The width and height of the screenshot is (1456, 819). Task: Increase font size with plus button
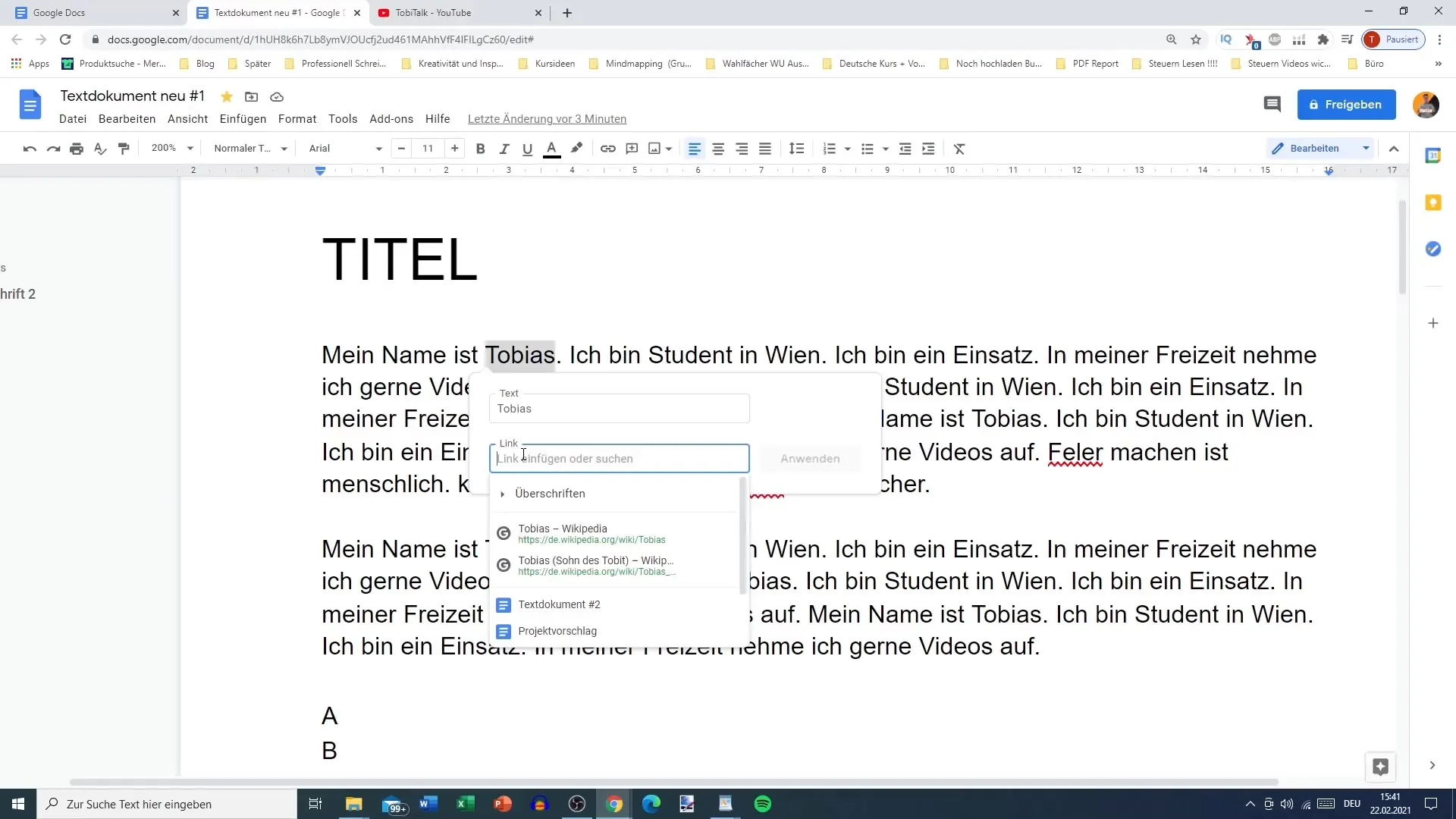455,149
